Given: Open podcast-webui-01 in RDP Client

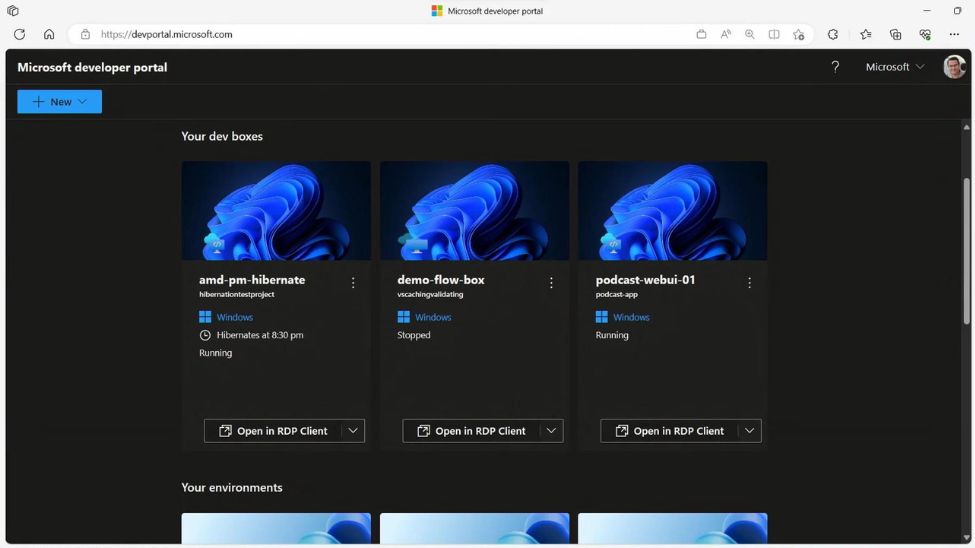Looking at the screenshot, I should point(669,430).
